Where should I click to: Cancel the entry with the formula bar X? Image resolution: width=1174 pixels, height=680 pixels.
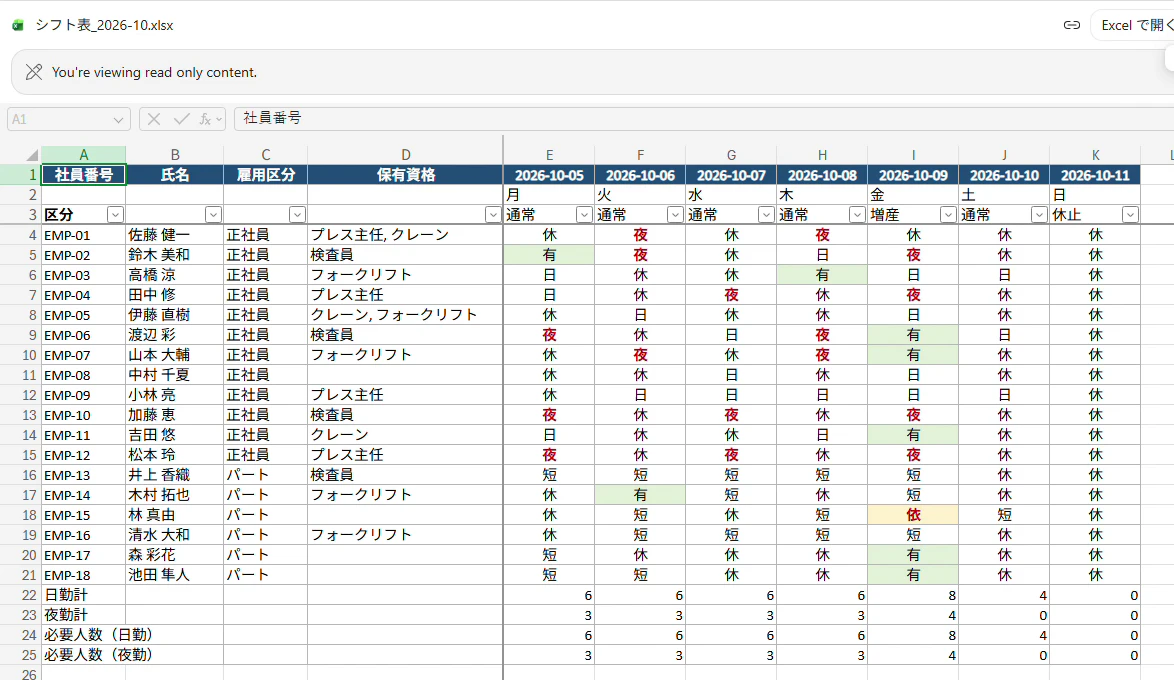click(153, 119)
